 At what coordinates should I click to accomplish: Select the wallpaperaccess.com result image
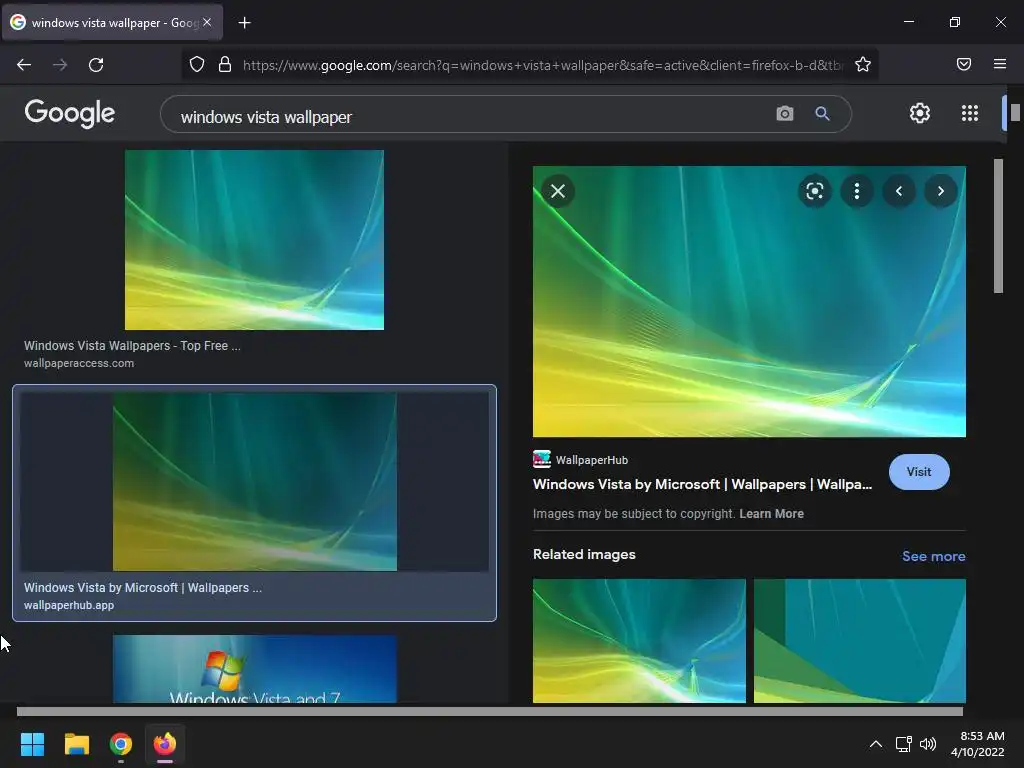point(254,240)
